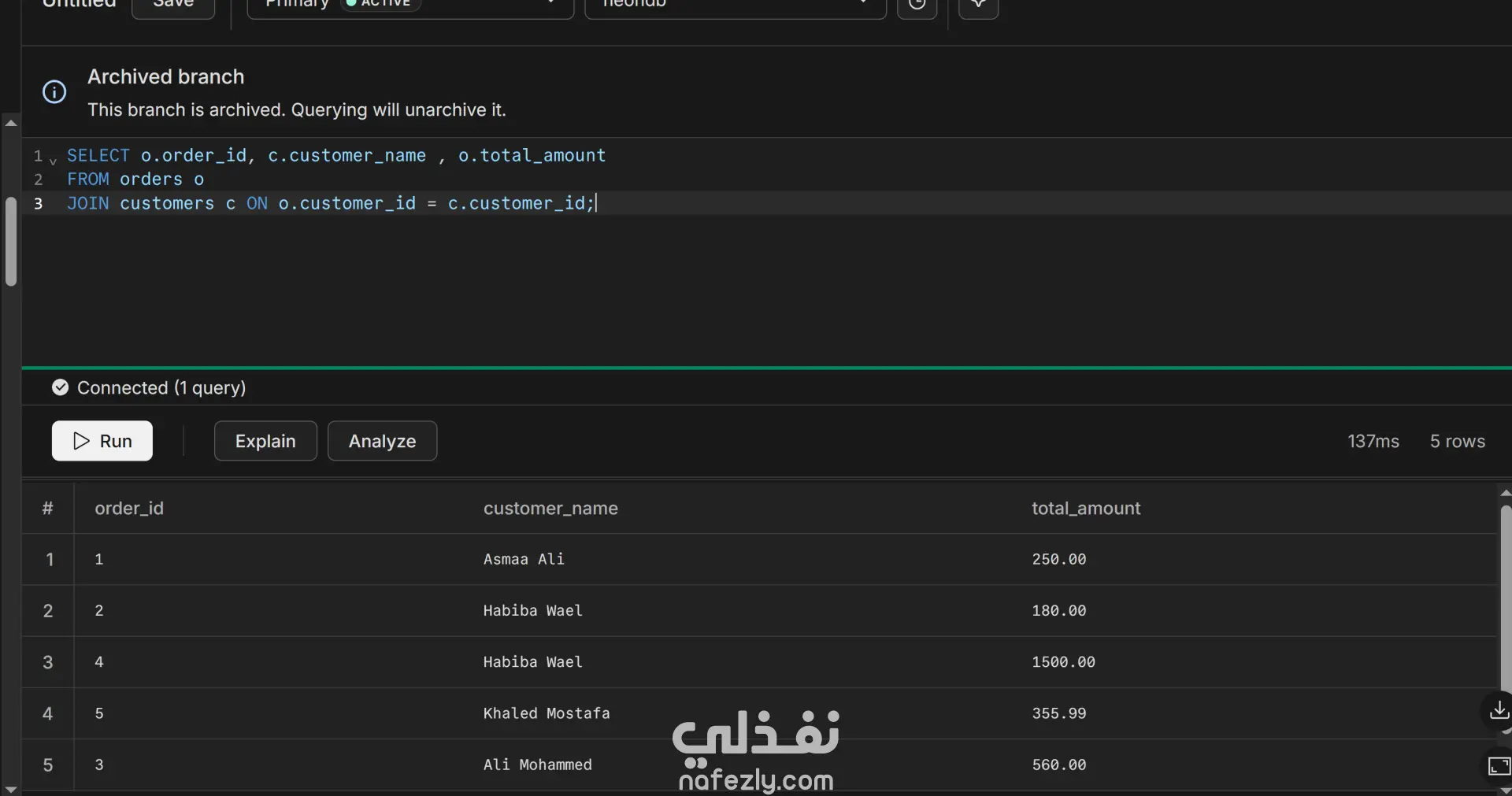Viewport: 1512px width, 796px height.
Task: Download the query results
Action: coord(1499,710)
